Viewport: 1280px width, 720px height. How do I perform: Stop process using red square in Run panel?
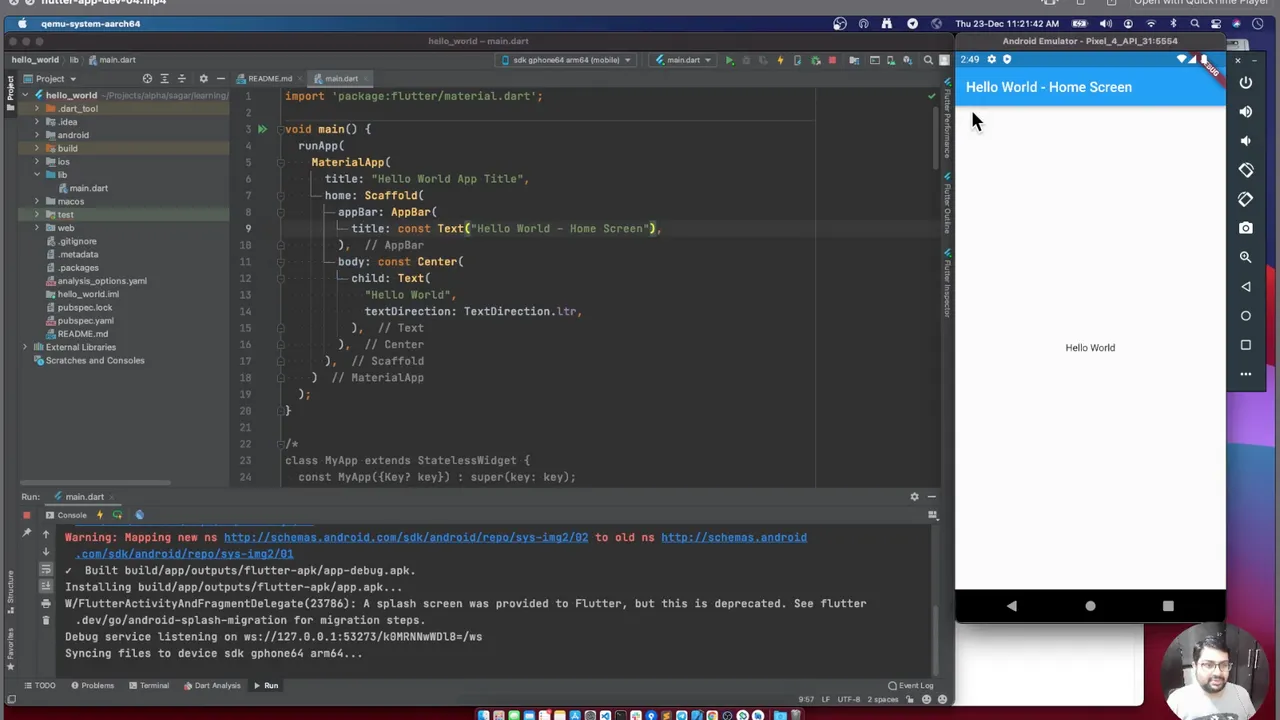(26, 515)
